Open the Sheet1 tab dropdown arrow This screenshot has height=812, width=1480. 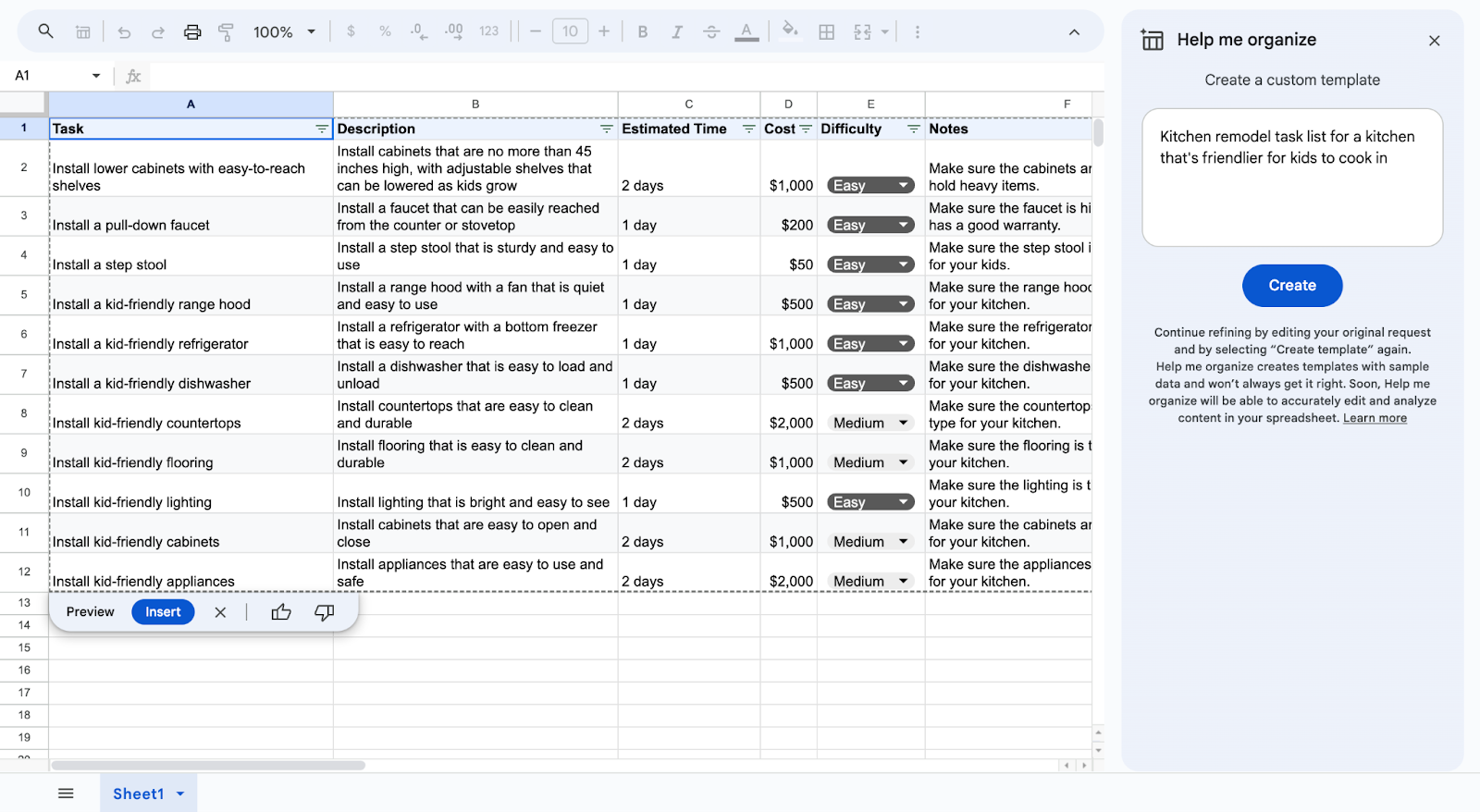pyautogui.click(x=180, y=794)
